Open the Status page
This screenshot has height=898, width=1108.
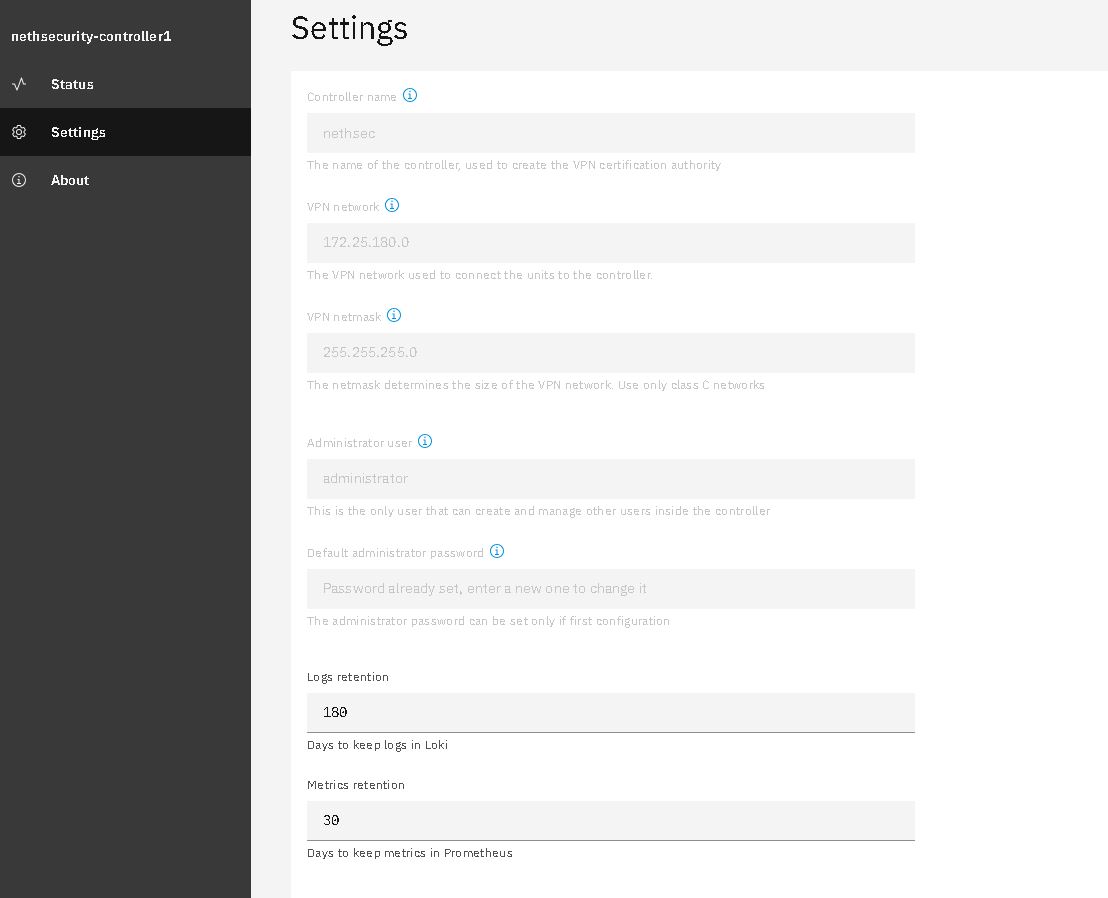point(125,84)
